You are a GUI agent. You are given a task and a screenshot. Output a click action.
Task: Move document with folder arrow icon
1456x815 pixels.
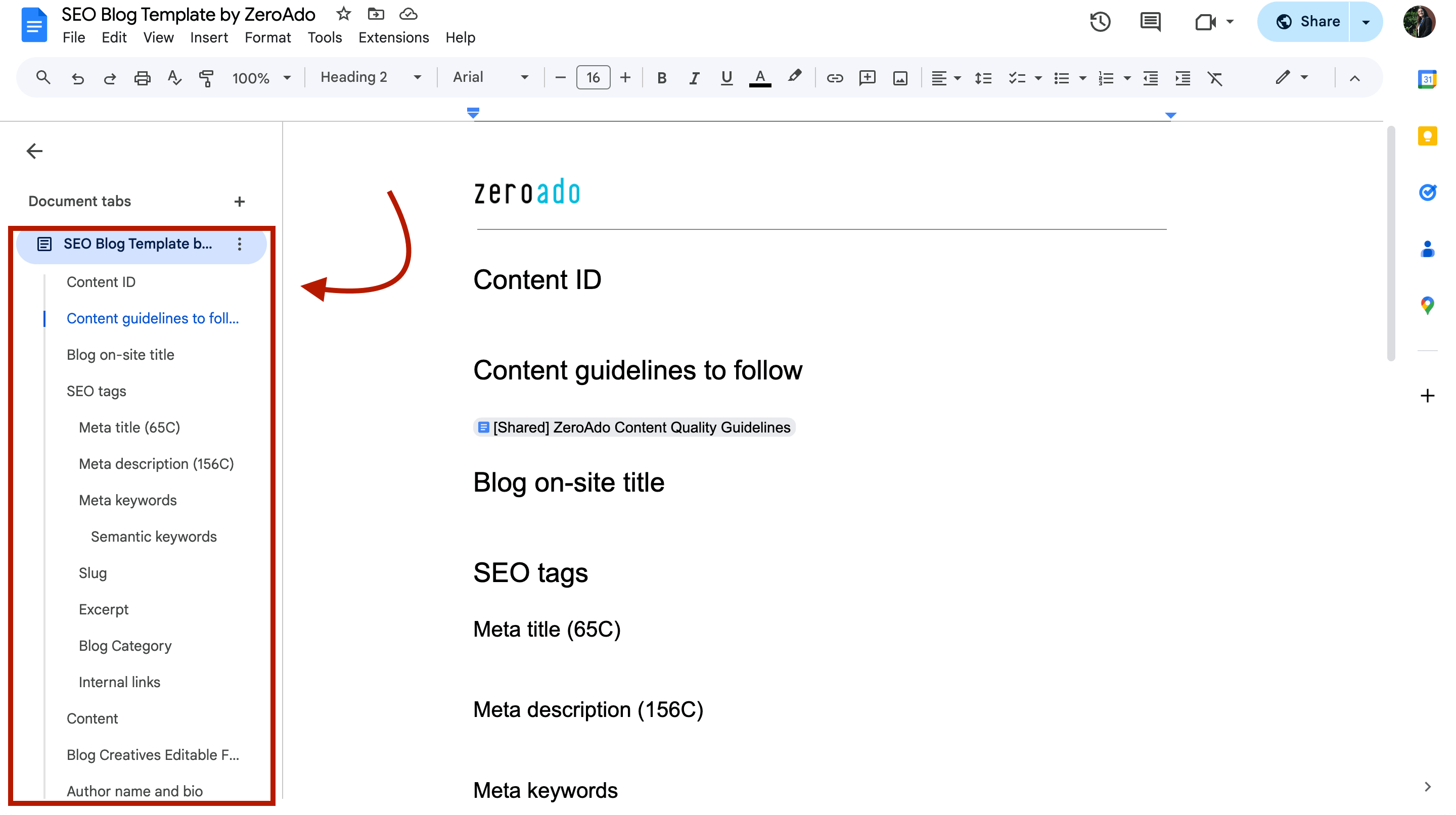pos(376,14)
